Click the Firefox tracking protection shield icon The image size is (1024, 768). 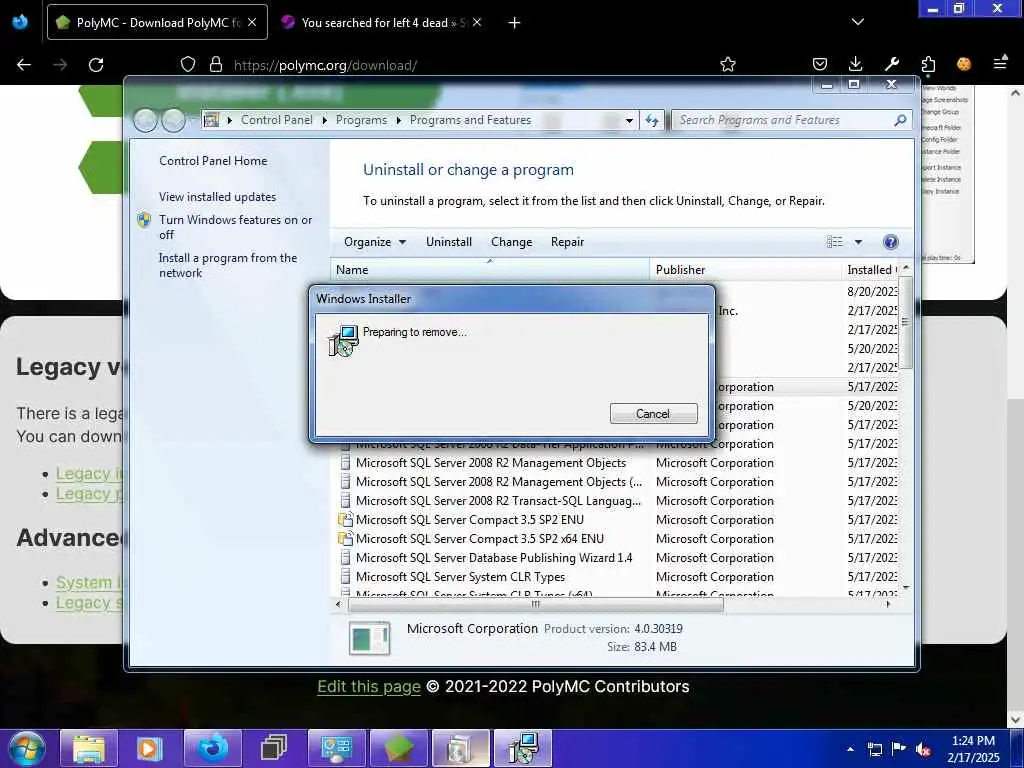[188, 65]
